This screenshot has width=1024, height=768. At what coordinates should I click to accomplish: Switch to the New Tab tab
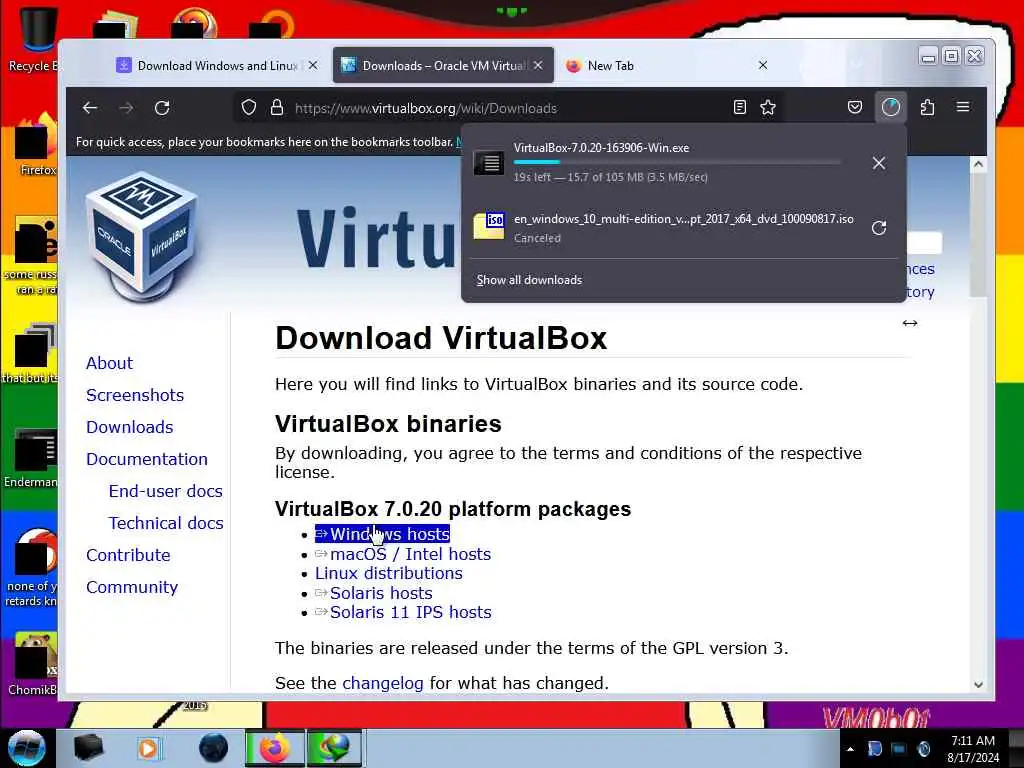[667, 65]
